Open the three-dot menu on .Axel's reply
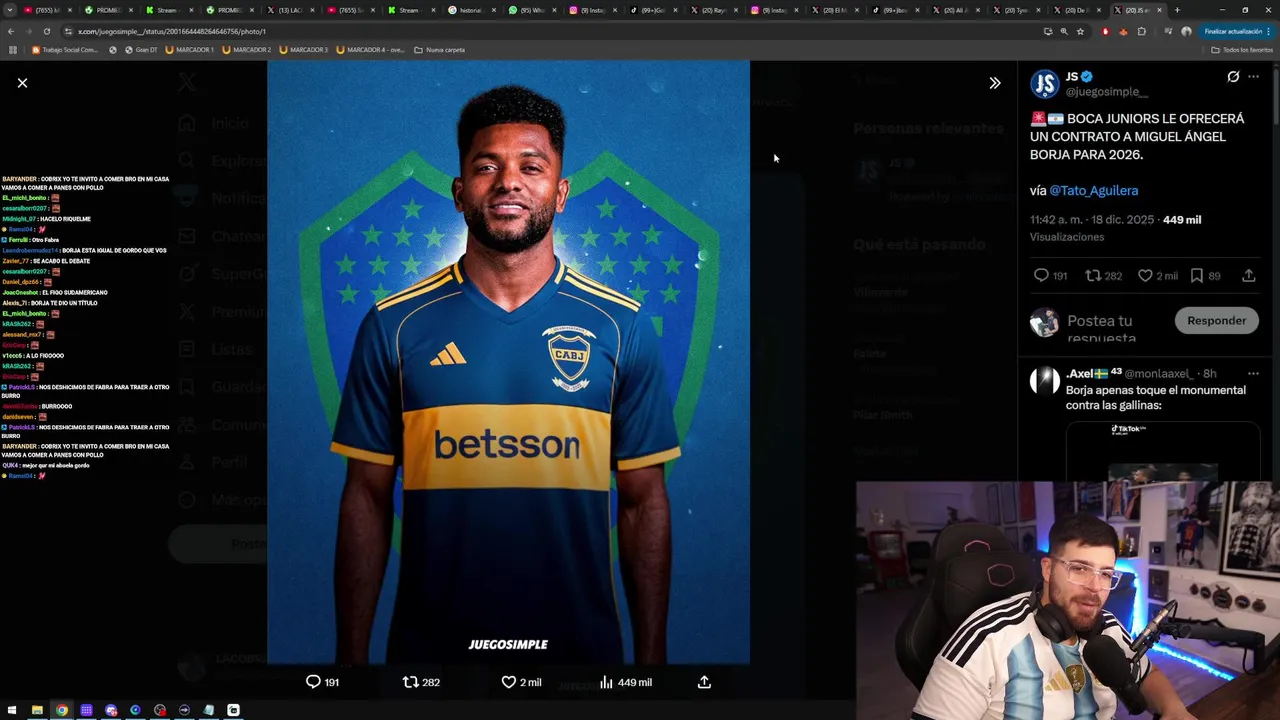Image resolution: width=1280 pixels, height=720 pixels. point(1253,373)
